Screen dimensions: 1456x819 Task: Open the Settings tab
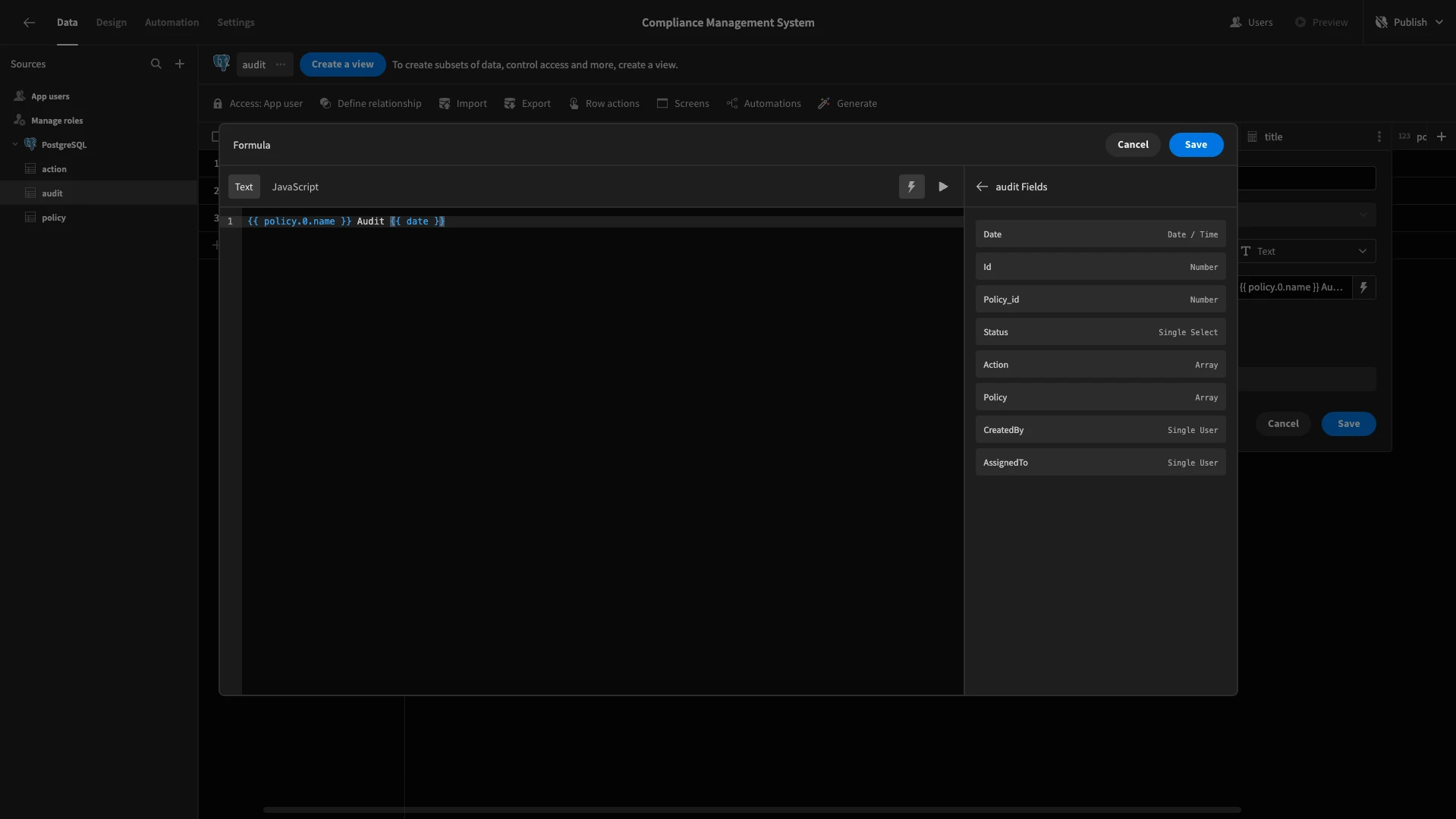pos(235,23)
